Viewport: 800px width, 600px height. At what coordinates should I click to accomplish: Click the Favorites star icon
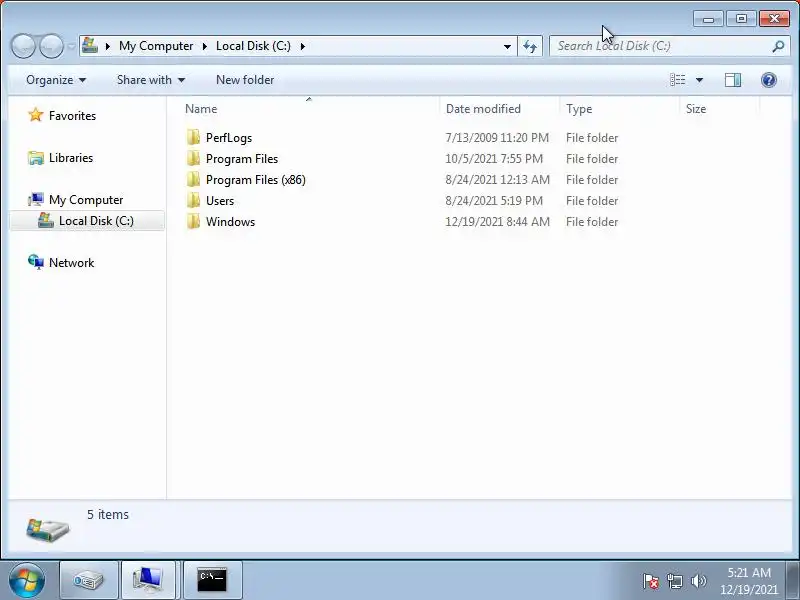(36, 115)
